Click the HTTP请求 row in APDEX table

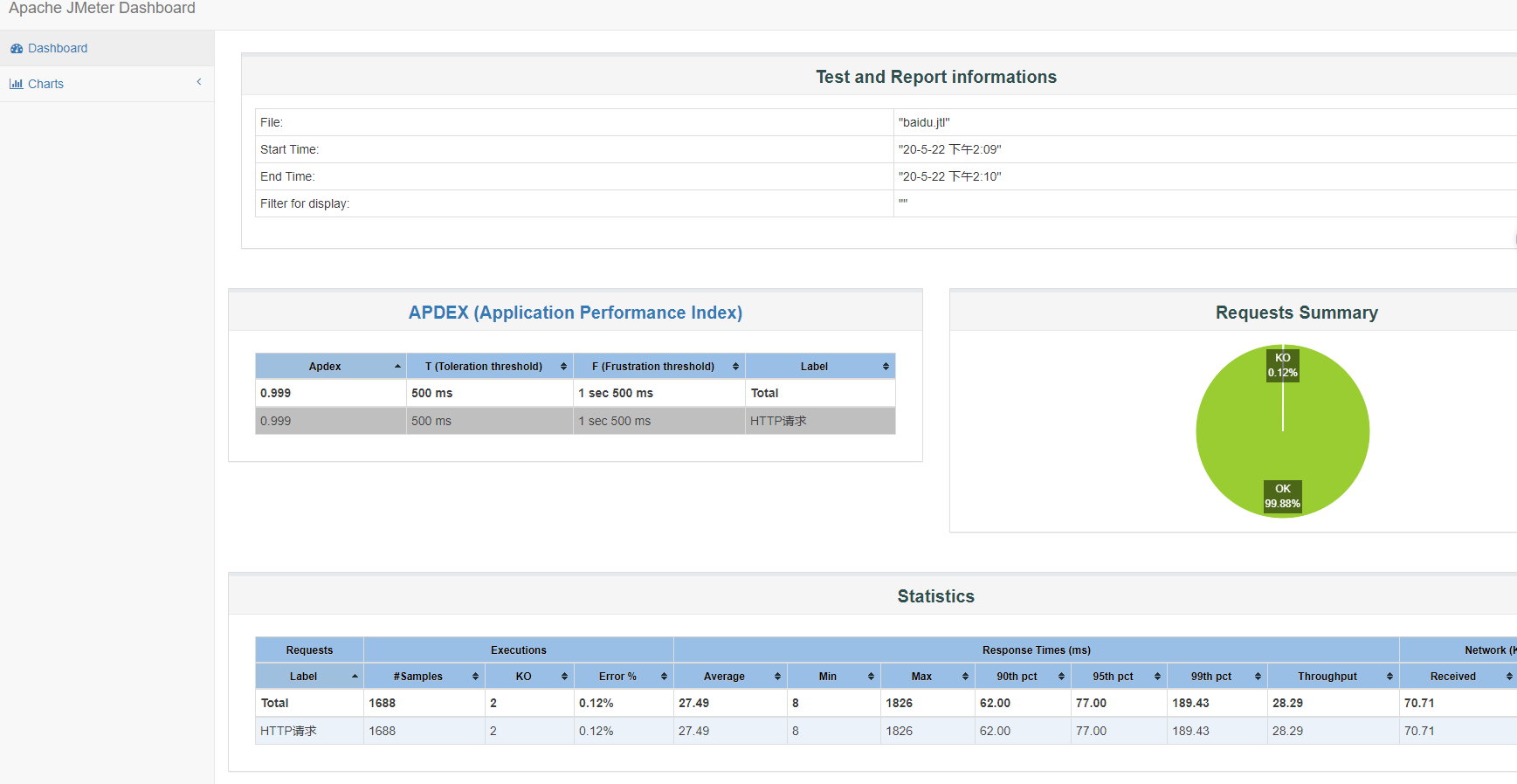(x=576, y=421)
